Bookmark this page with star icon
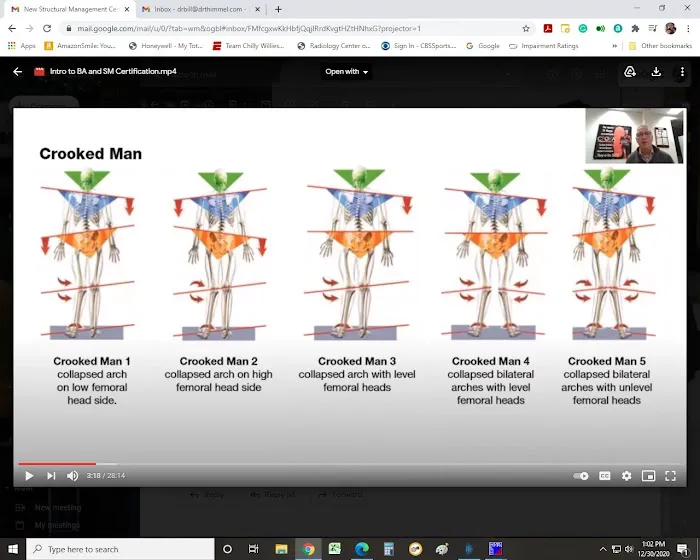This screenshot has width=700, height=560. 526,29
